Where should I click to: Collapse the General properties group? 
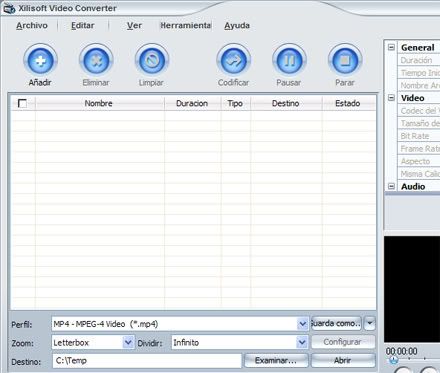coord(392,47)
